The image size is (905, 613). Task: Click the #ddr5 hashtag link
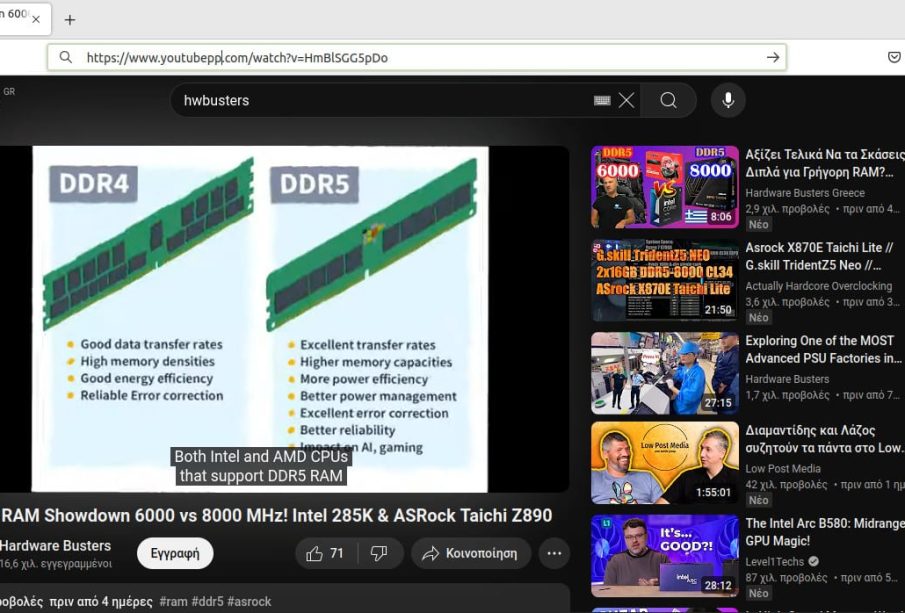(x=210, y=601)
